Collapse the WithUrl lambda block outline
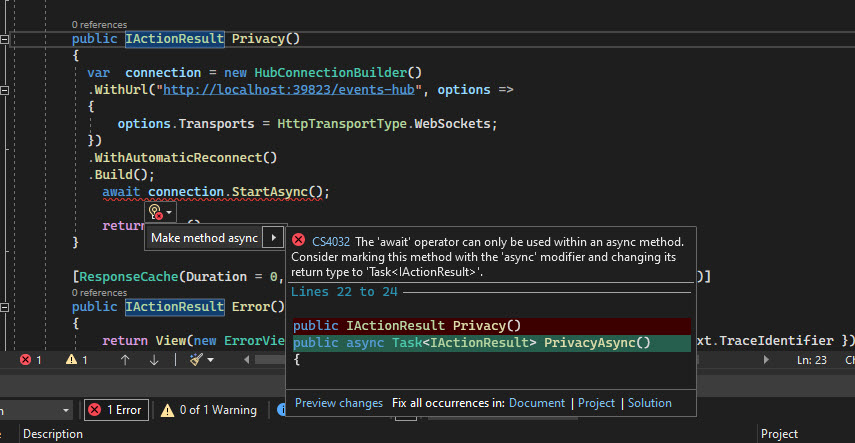This screenshot has height=443, width=855. pyautogui.click(x=6, y=90)
